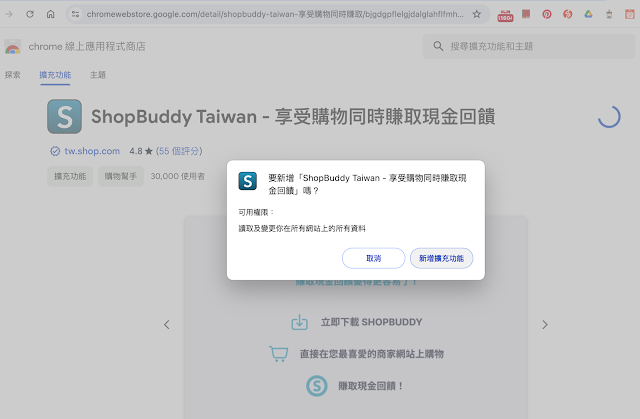Click the 擴充功能 category chip
Viewport: 640px width, 419px height.
tap(70, 176)
